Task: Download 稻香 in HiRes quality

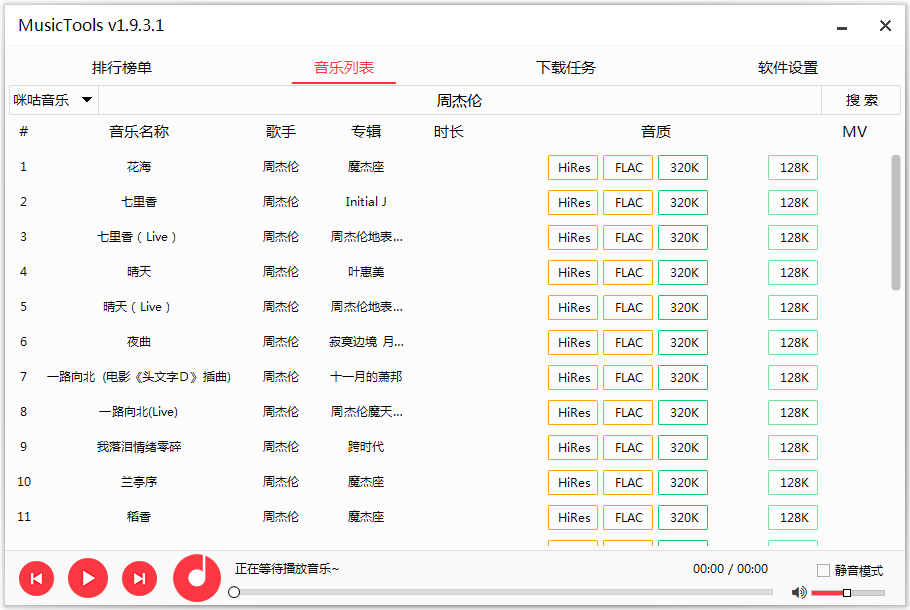Action: pyautogui.click(x=573, y=517)
